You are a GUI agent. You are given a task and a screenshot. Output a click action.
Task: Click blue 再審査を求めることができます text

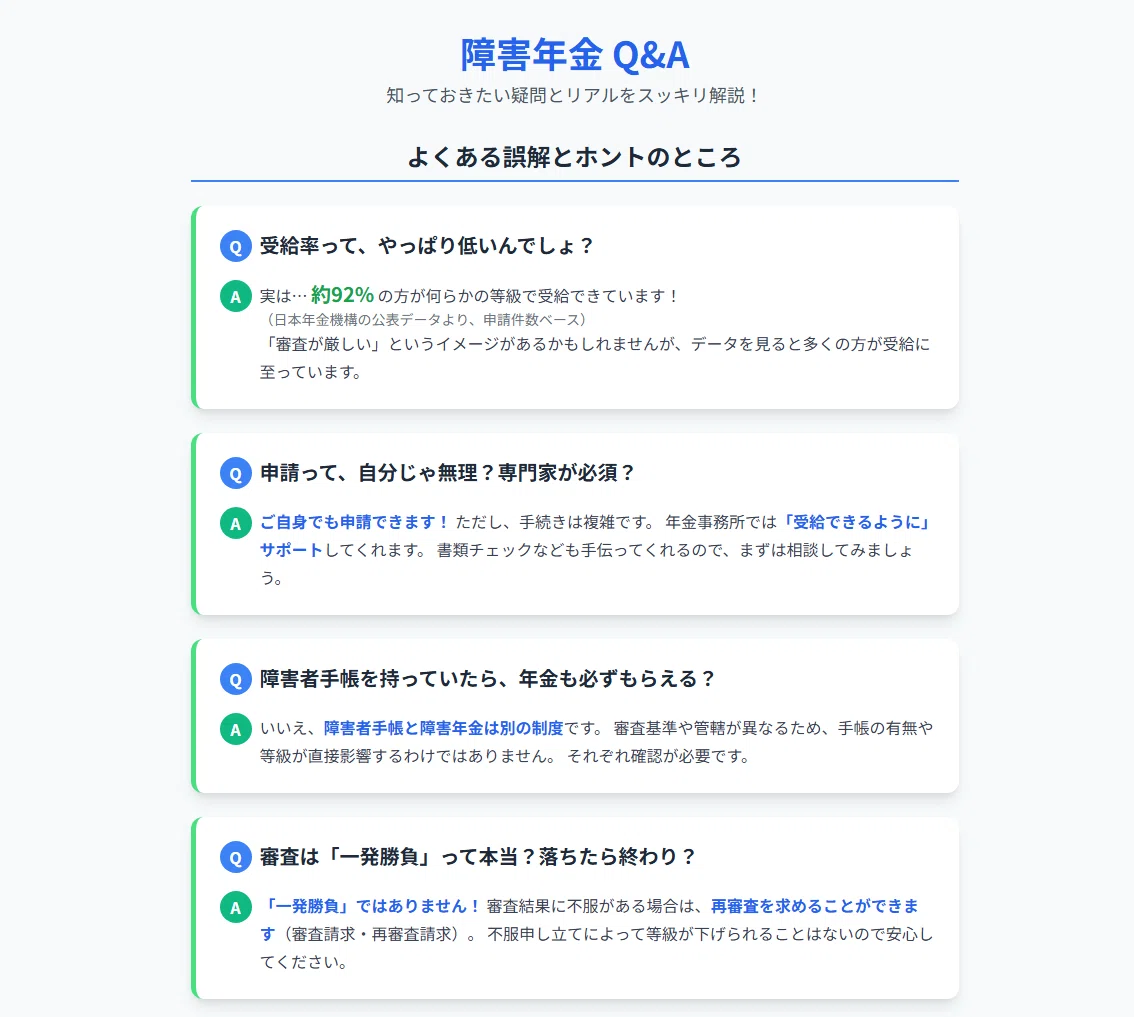[x=815, y=906]
